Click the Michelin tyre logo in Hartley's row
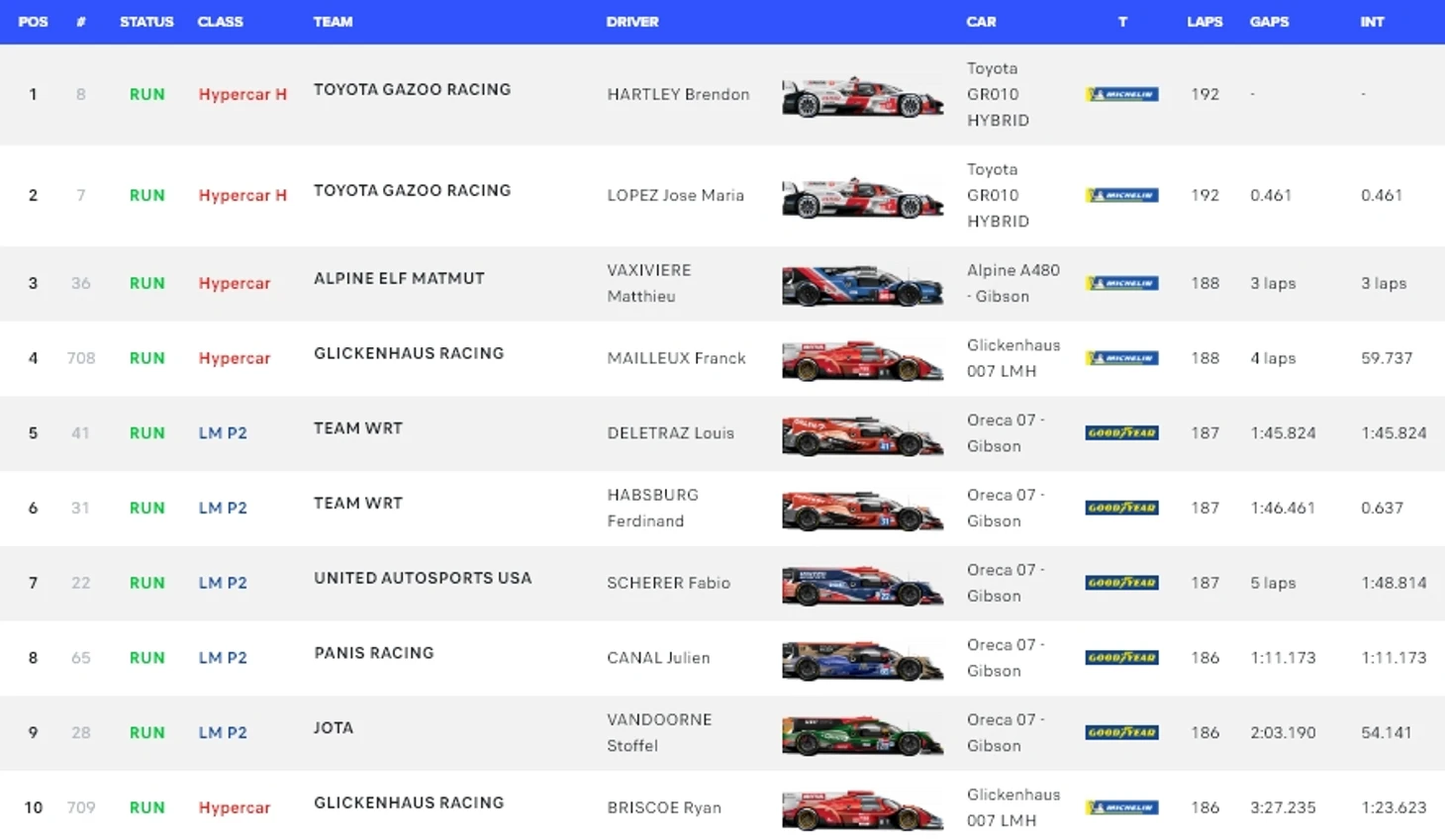Image resolution: width=1445 pixels, height=840 pixels. [x=1121, y=94]
